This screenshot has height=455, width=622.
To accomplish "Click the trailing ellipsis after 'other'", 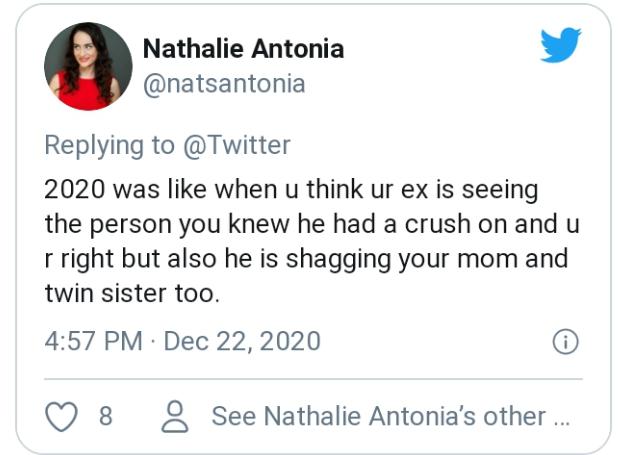I will (563, 416).
